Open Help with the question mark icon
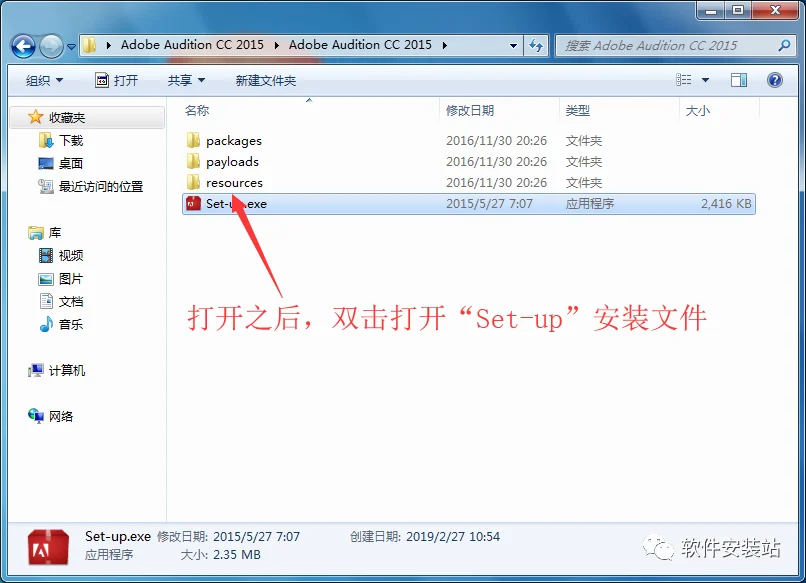The height and width of the screenshot is (583, 806). [x=775, y=80]
